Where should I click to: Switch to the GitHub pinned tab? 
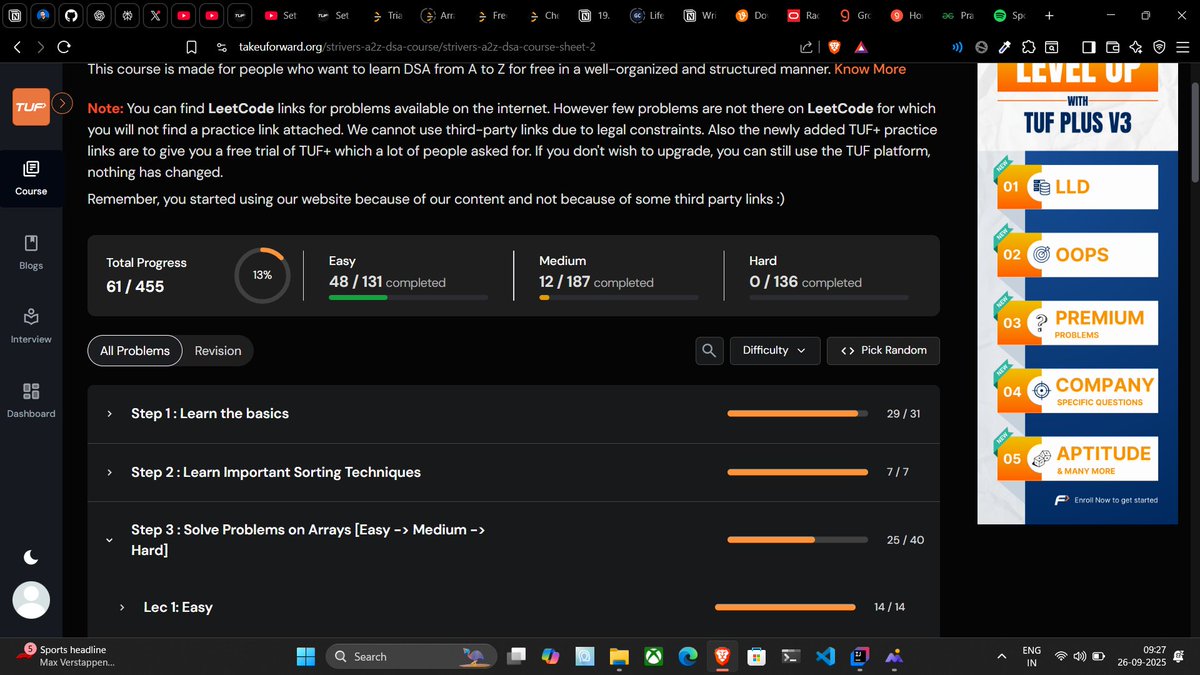click(71, 16)
